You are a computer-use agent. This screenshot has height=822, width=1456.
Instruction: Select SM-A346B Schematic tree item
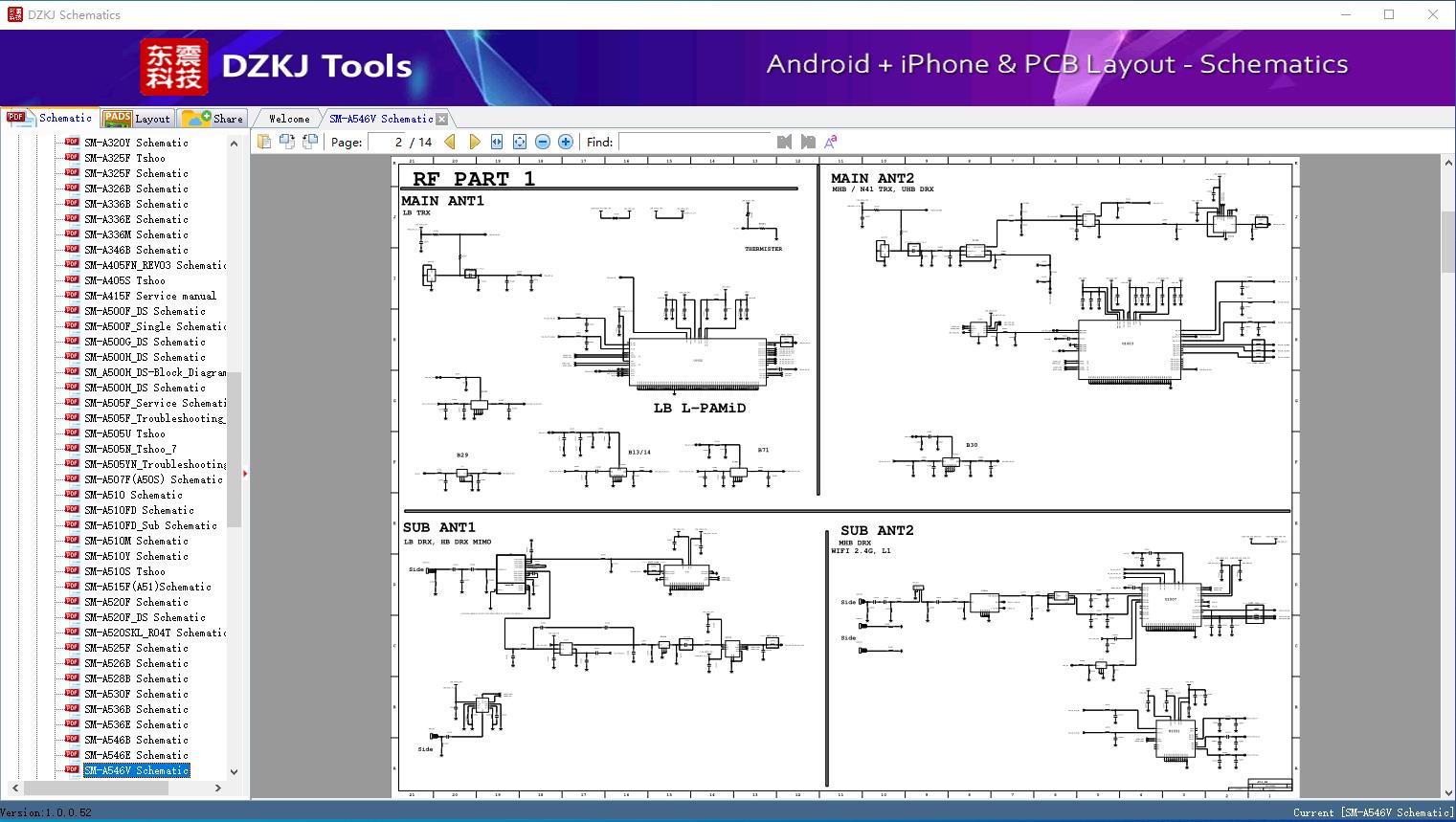136,250
